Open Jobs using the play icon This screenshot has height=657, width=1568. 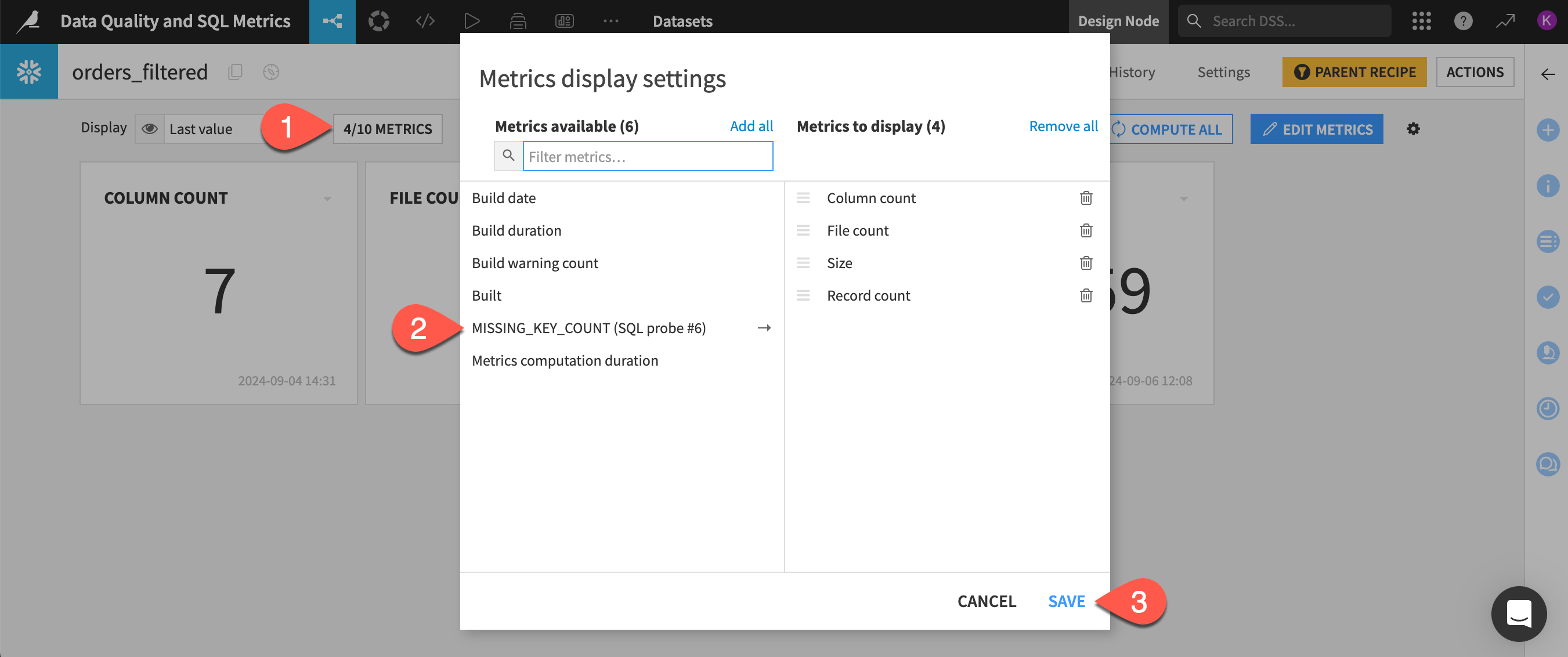pos(472,21)
